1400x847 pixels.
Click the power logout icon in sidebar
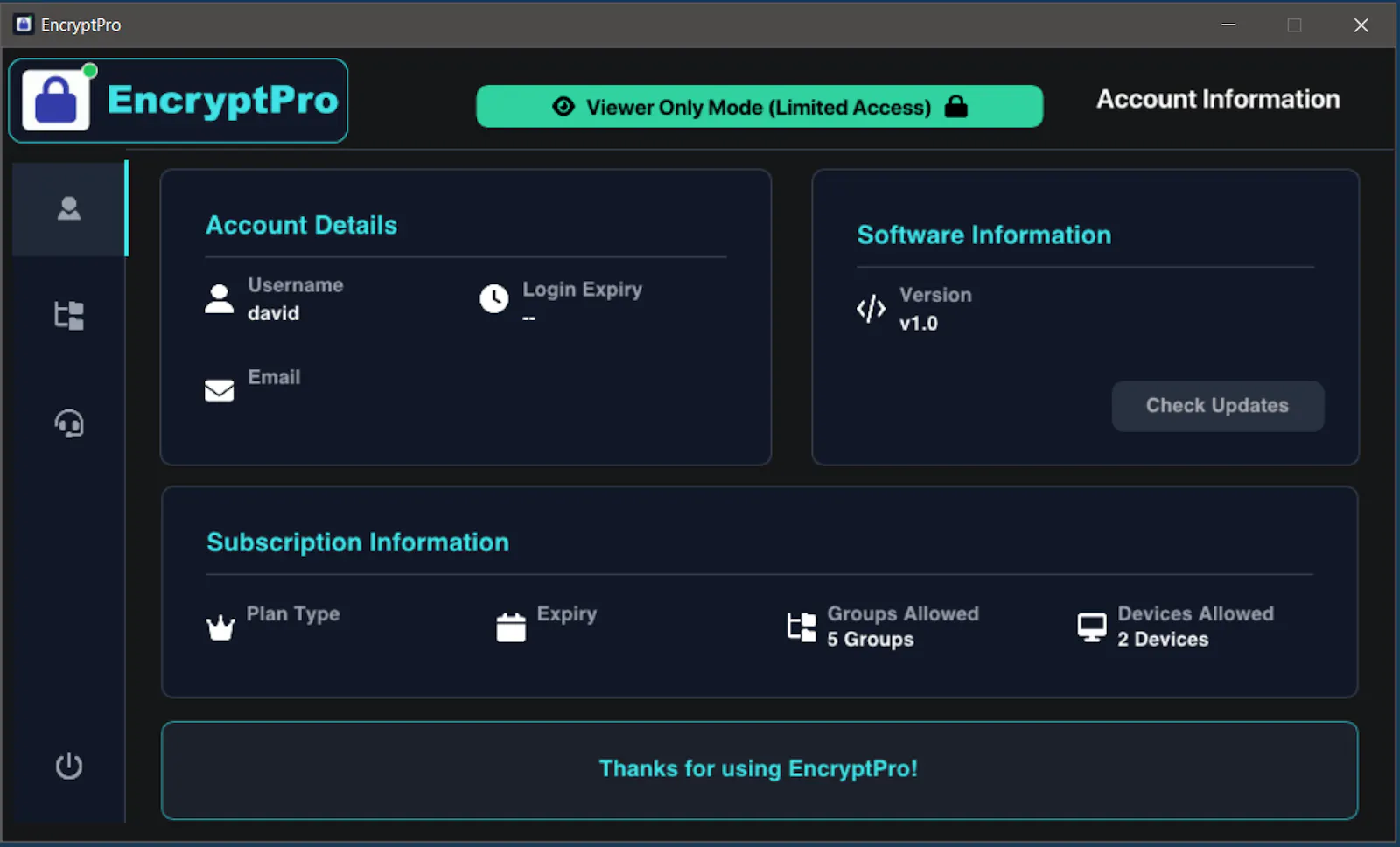click(69, 766)
